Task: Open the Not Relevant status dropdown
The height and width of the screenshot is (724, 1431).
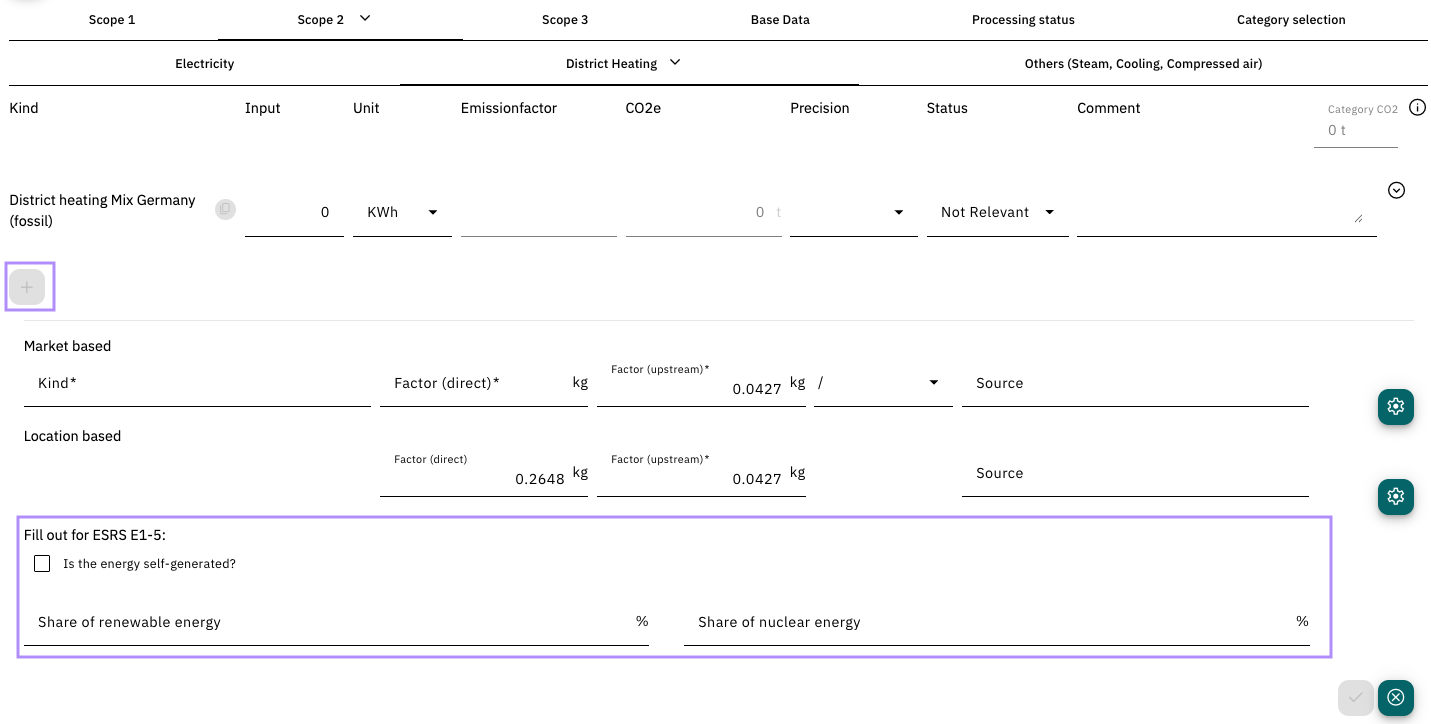Action: 997,212
